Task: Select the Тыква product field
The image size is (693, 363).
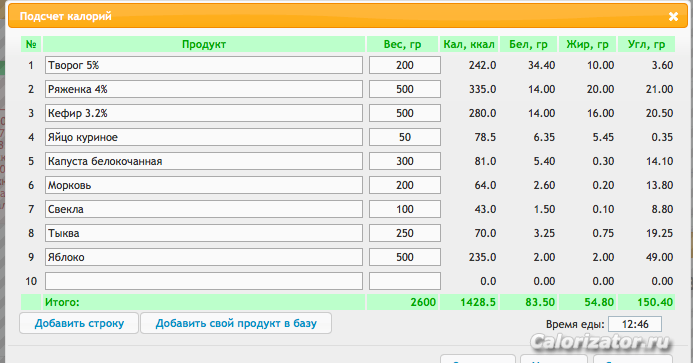Action: click(x=204, y=233)
